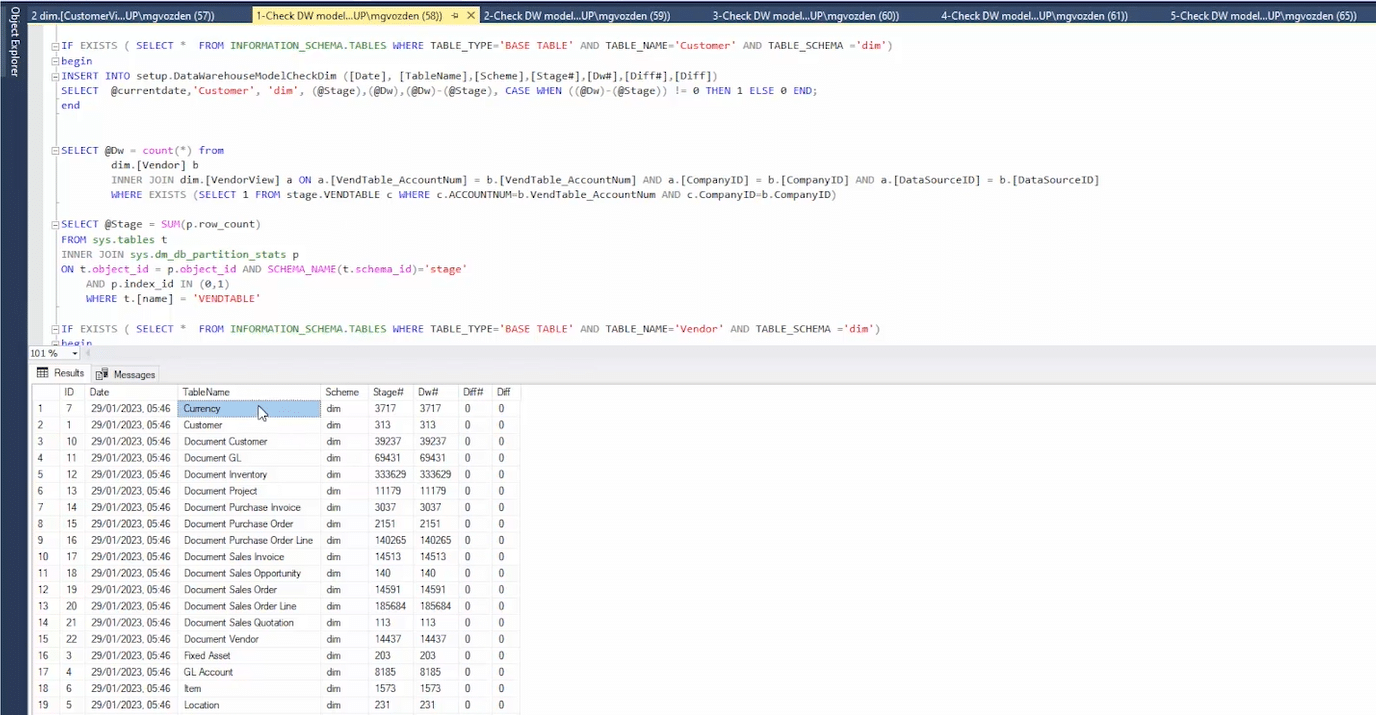Click setup.DataWarehouseModelCheckDim in the INSERT statement
This screenshot has height=715, width=1376.
238,76
